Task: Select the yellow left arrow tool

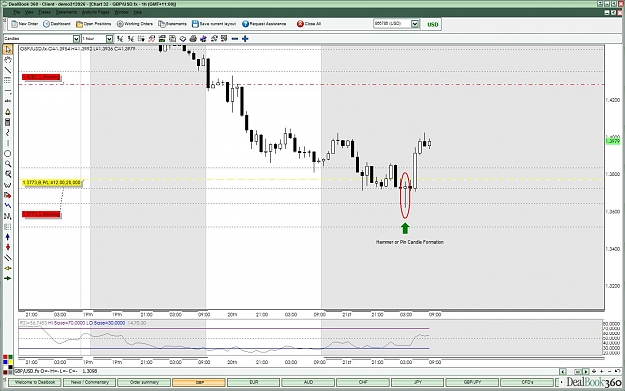Action: 8,268
